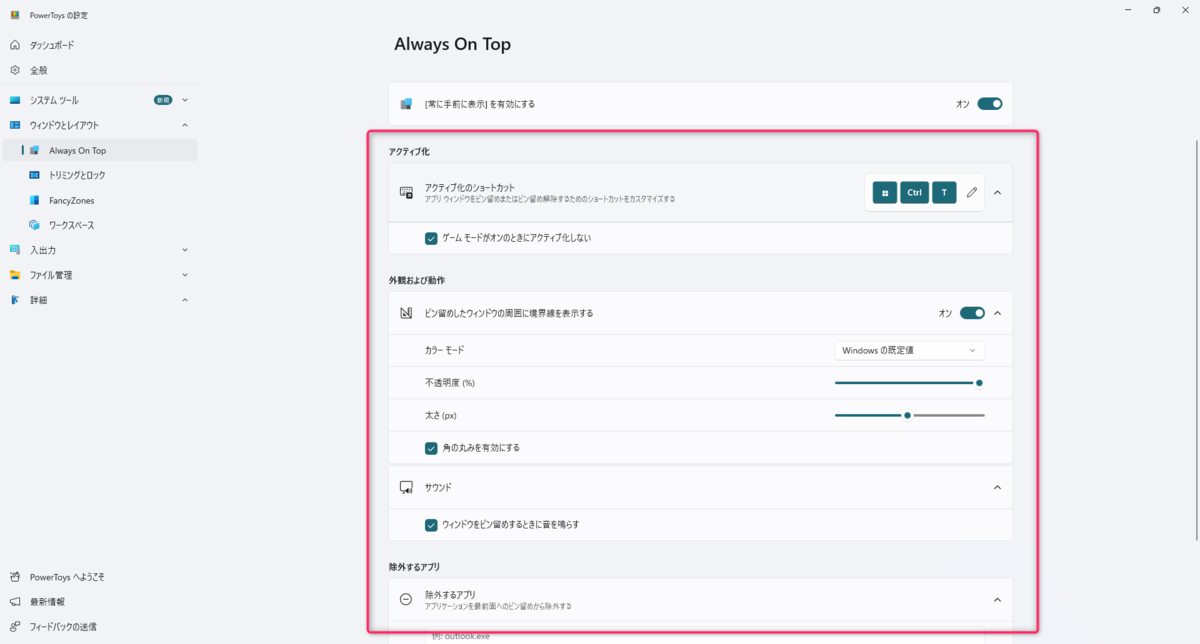Collapse the アクティブ化のショートカット card
This screenshot has width=1200, height=644.
coord(997,193)
